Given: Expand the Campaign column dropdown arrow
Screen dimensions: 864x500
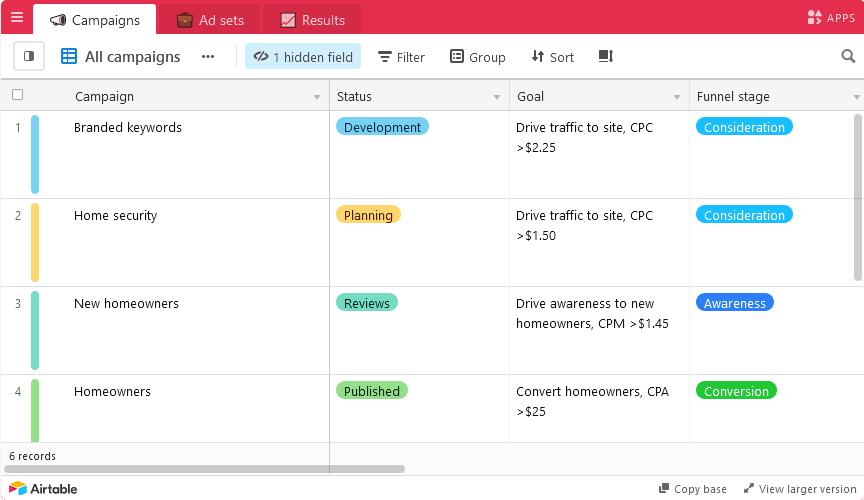Looking at the screenshot, I should coord(317,97).
